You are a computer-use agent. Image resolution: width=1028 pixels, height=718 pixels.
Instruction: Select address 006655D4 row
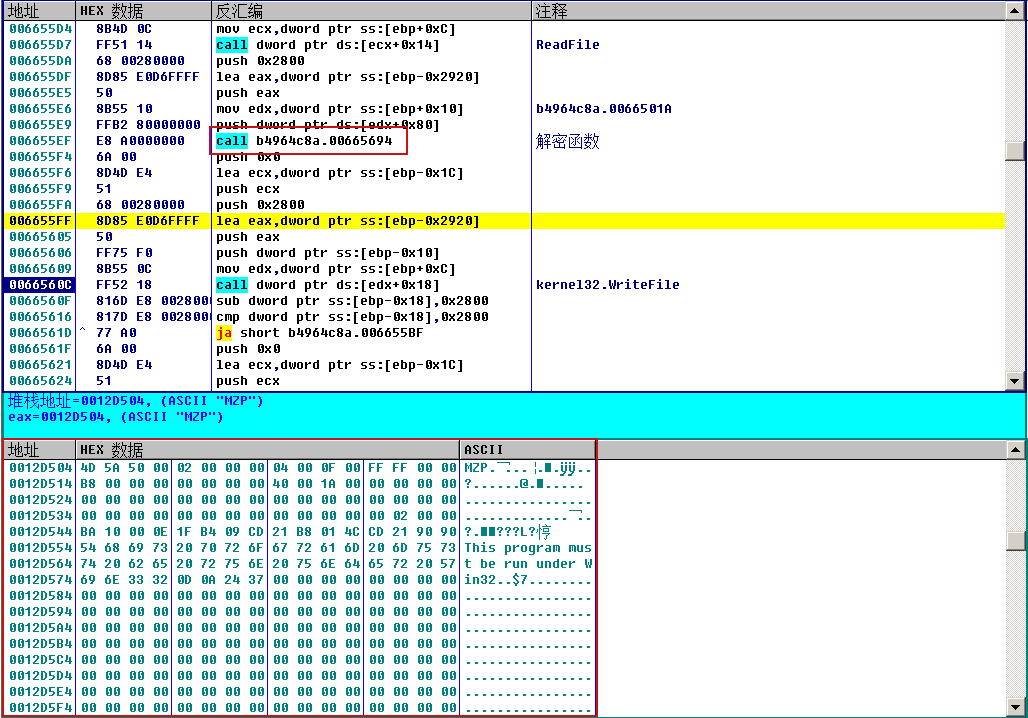(x=504, y=29)
